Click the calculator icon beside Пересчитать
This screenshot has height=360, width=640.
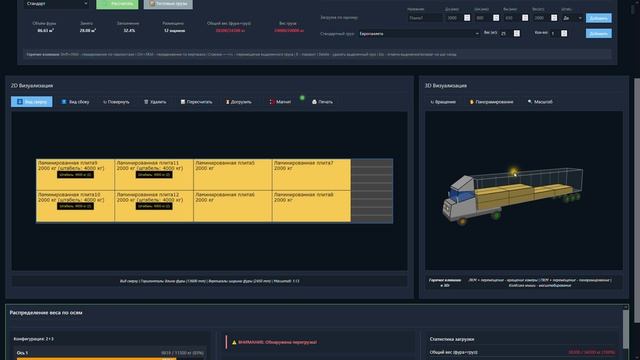pyautogui.click(x=183, y=102)
